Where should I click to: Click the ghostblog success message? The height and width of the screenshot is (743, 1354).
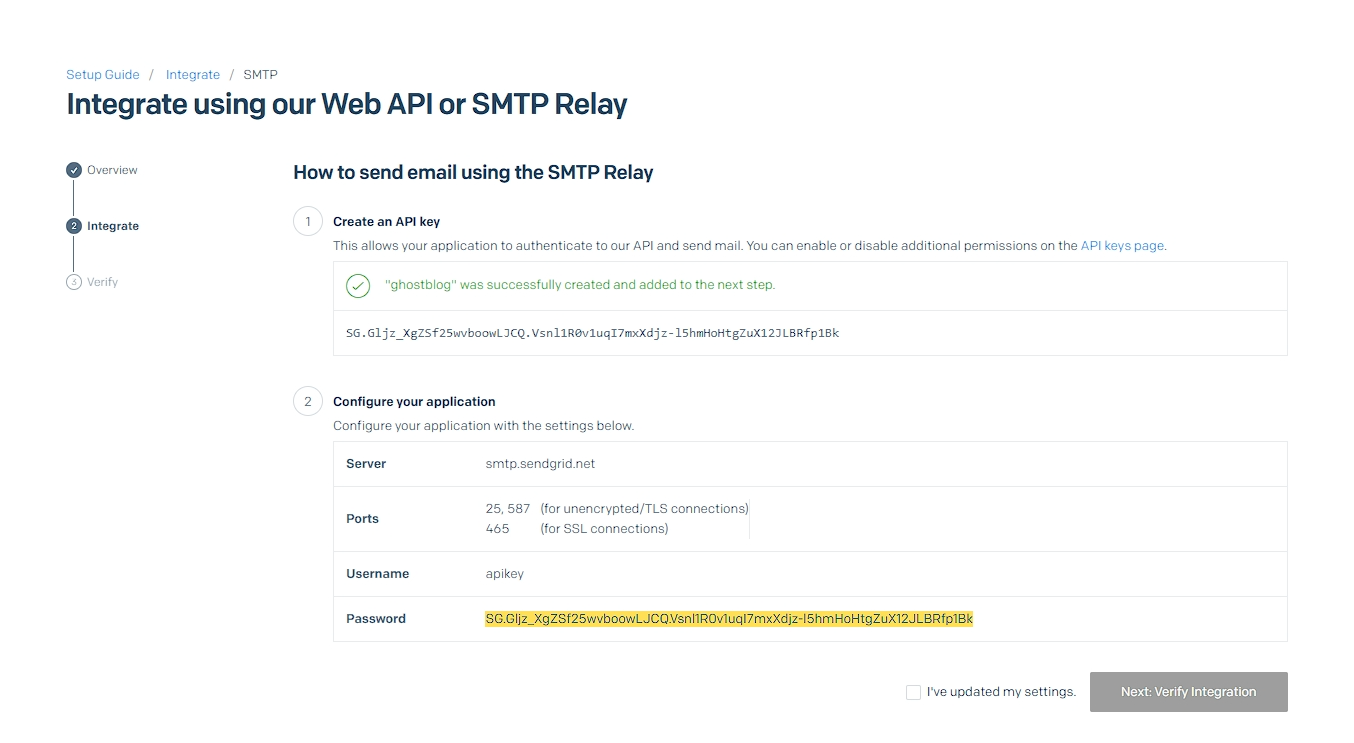coord(580,285)
